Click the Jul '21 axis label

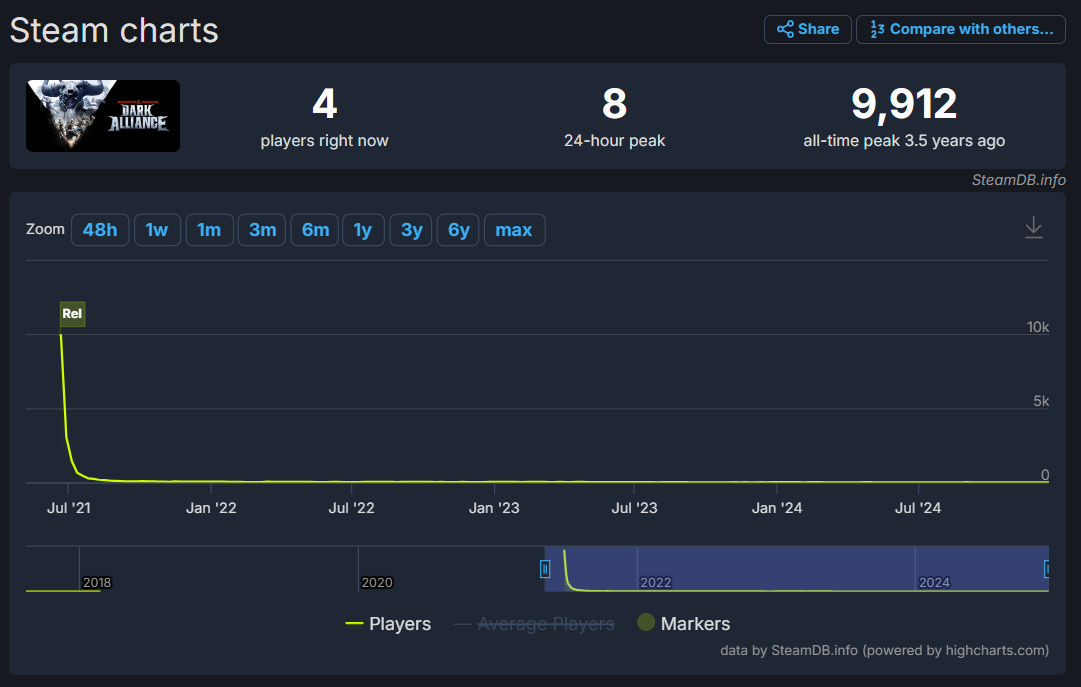69,508
